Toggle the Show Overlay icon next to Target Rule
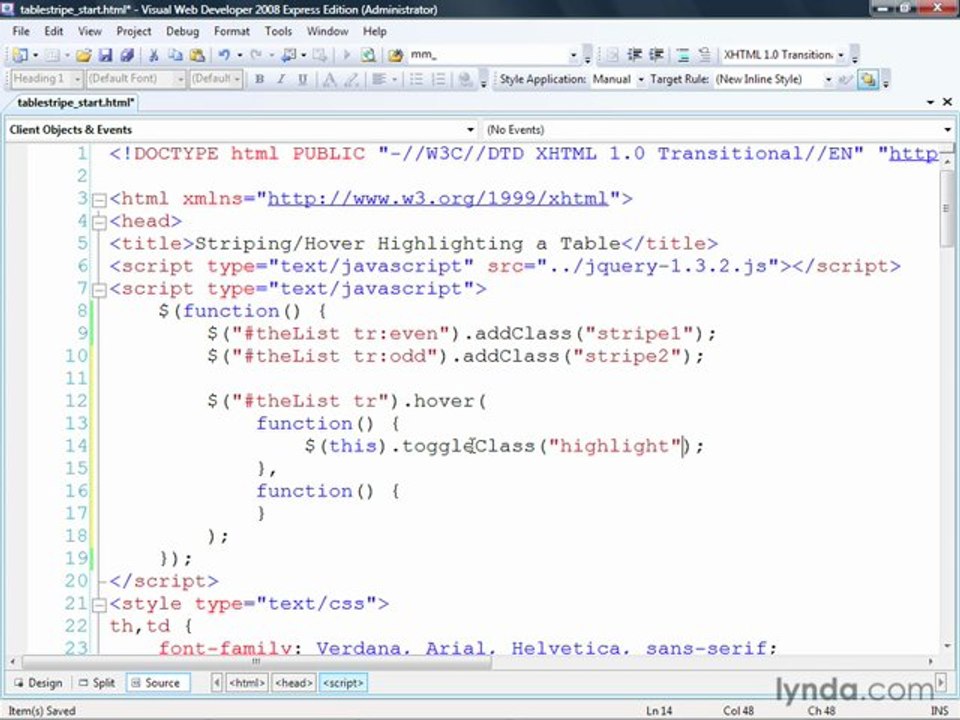This screenshot has height=720, width=960. 868,79
